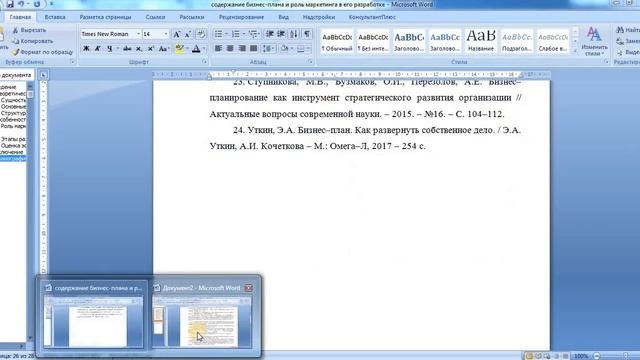Open the Font (Шрифт) dialog launcher

coord(204,62)
